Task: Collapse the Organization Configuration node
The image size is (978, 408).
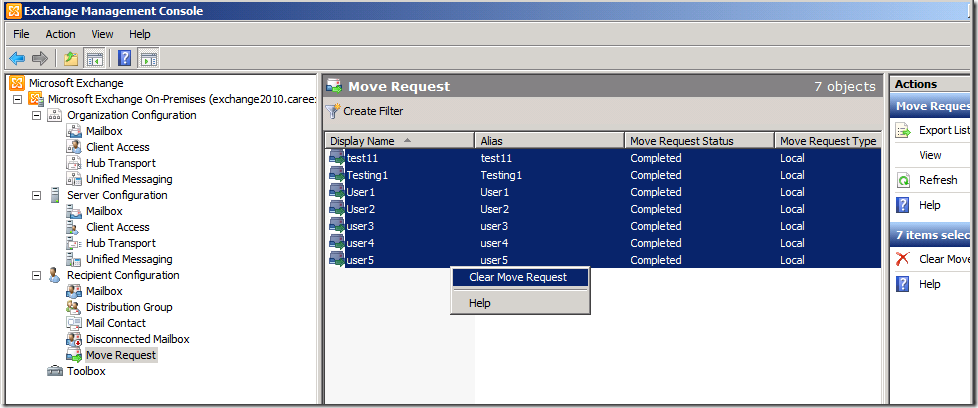Action: click(x=36, y=115)
